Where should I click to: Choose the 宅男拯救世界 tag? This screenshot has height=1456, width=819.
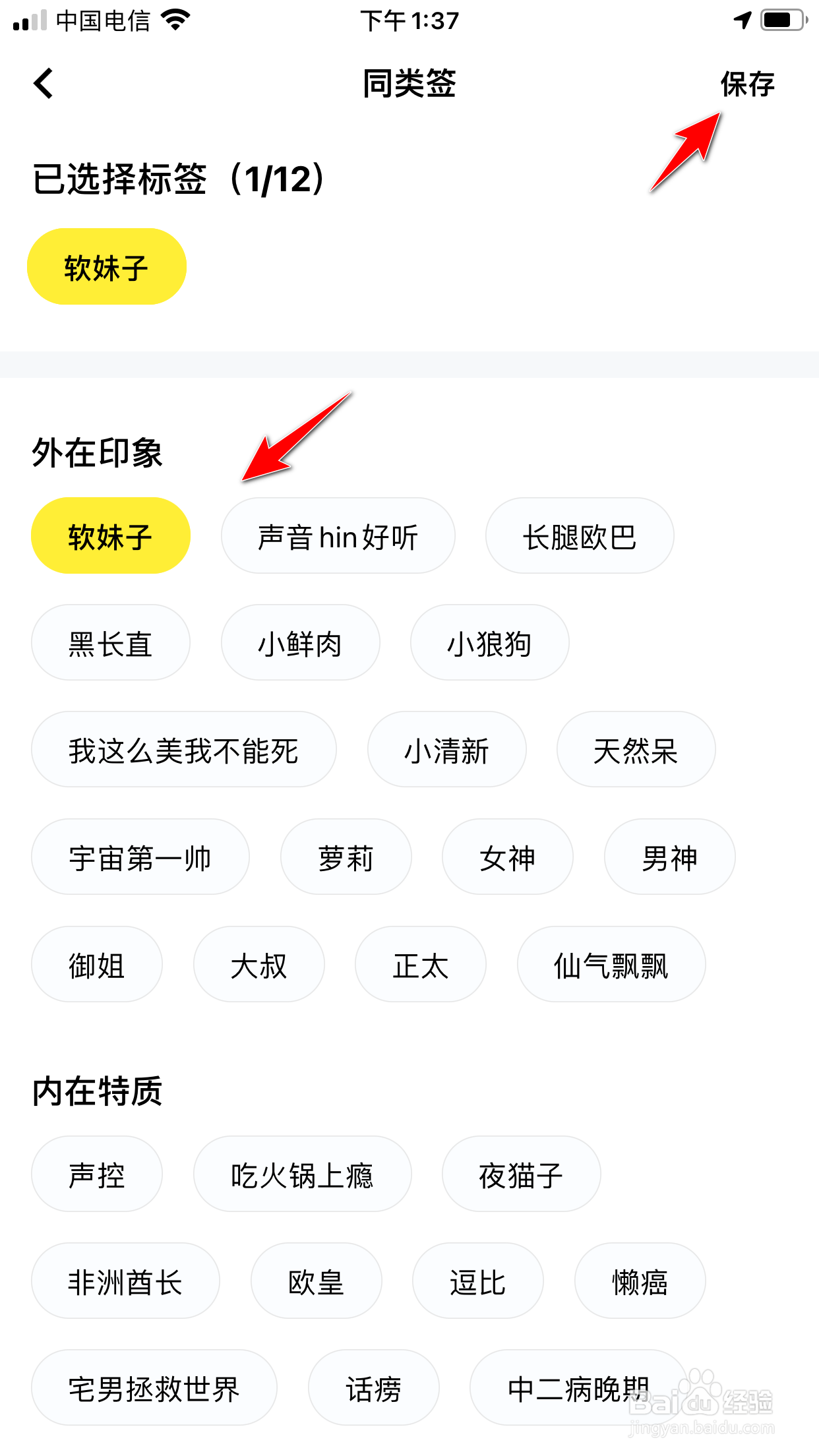(154, 1387)
